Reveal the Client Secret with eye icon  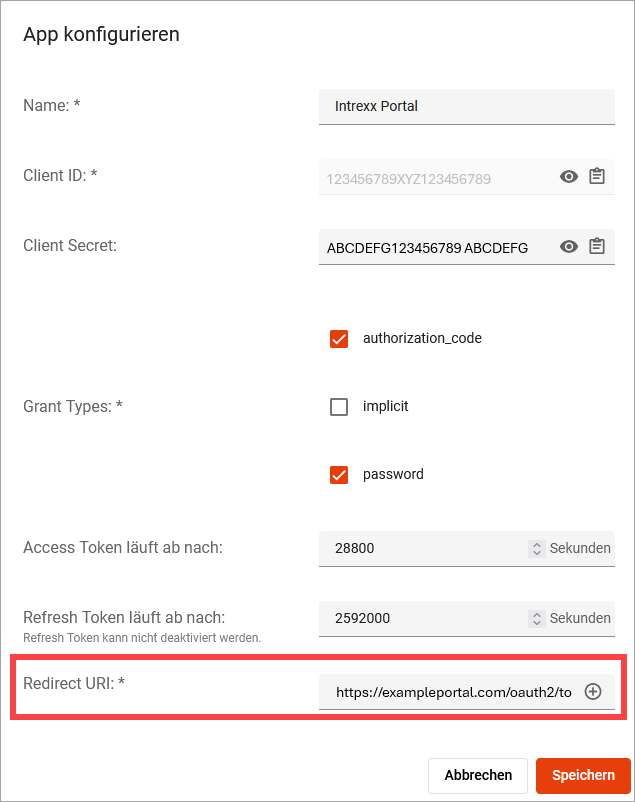pos(568,247)
